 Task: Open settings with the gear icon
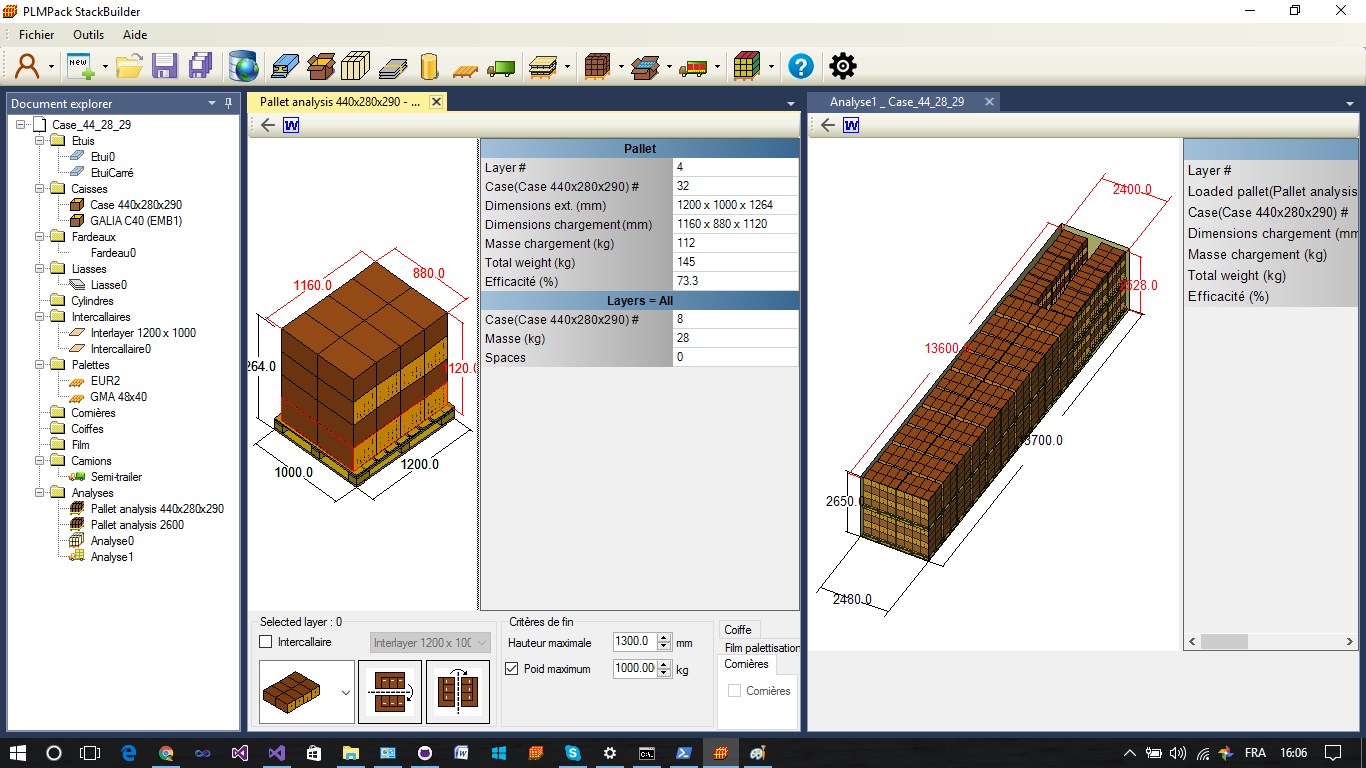coord(843,67)
